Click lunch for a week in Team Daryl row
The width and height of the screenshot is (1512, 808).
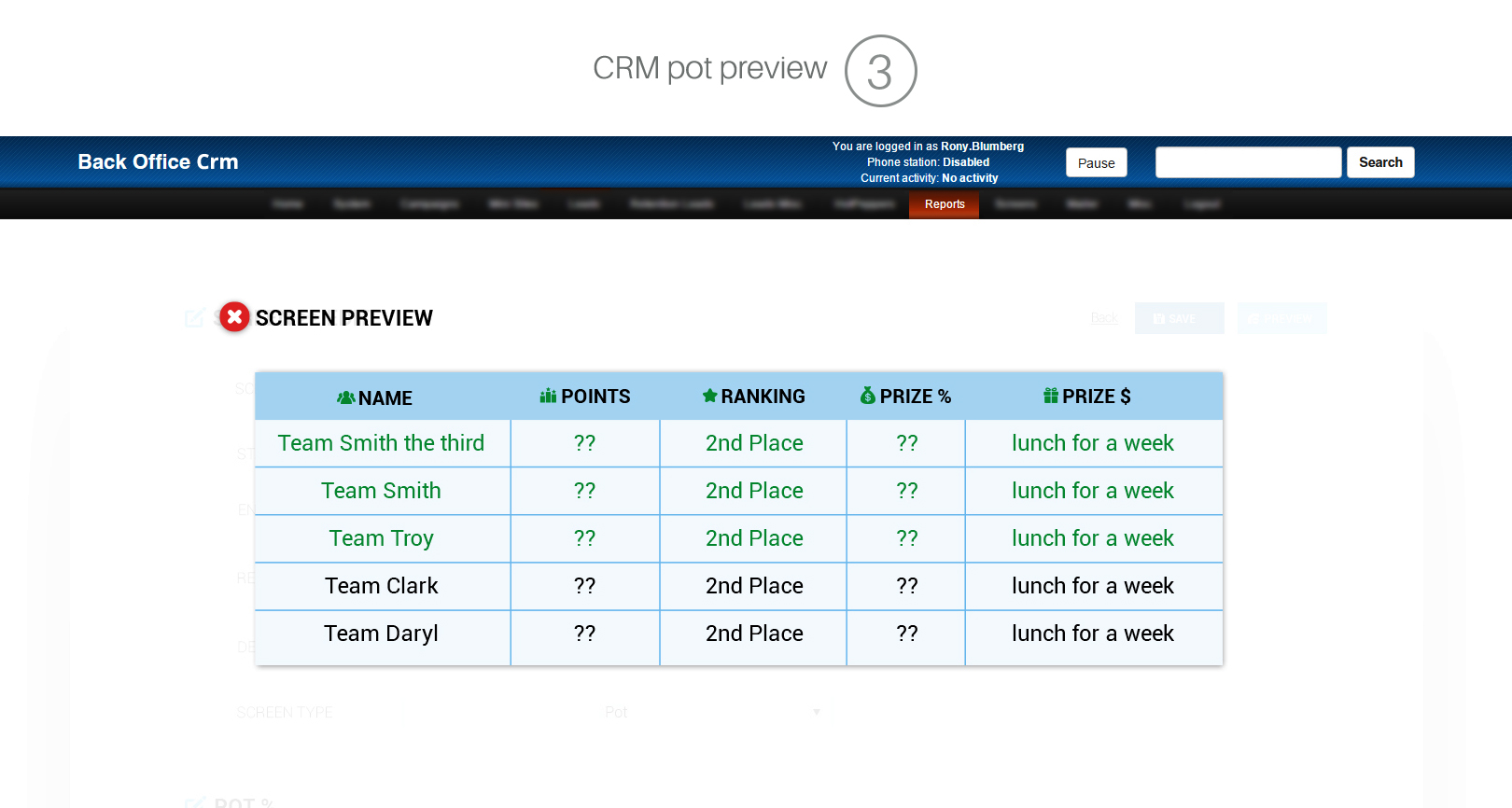pyautogui.click(x=1093, y=634)
